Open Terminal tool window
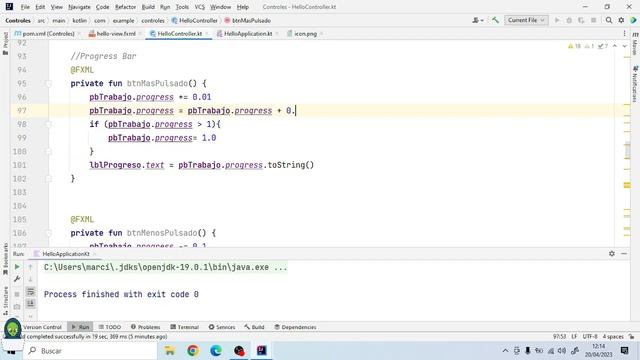Image resolution: width=640 pixels, height=360 pixels. (184, 327)
